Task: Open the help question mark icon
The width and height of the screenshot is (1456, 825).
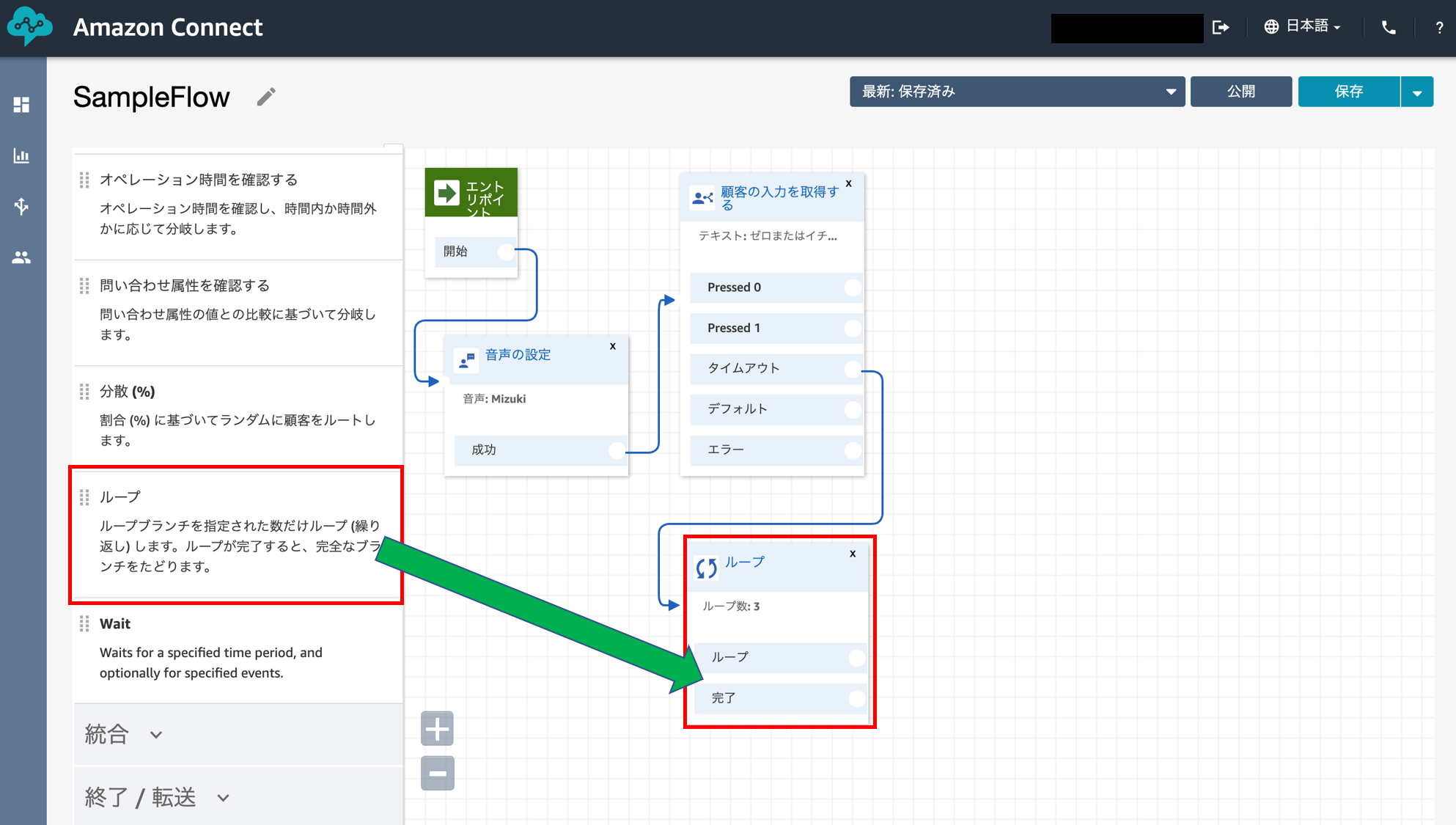Action: coord(1439,28)
